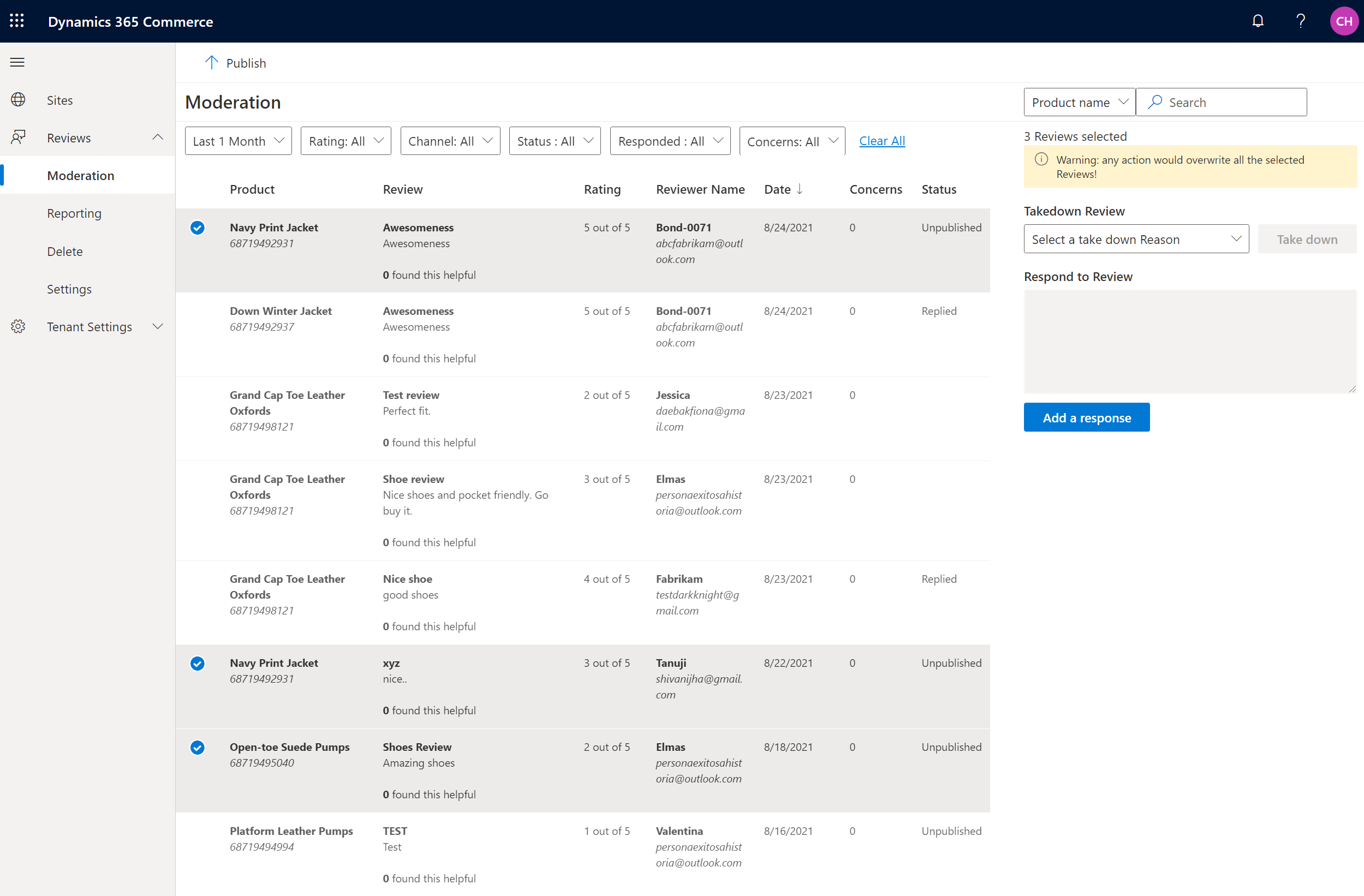Viewport: 1364px width, 896px height.
Task: Click the notifications bell icon
Action: [1258, 21]
